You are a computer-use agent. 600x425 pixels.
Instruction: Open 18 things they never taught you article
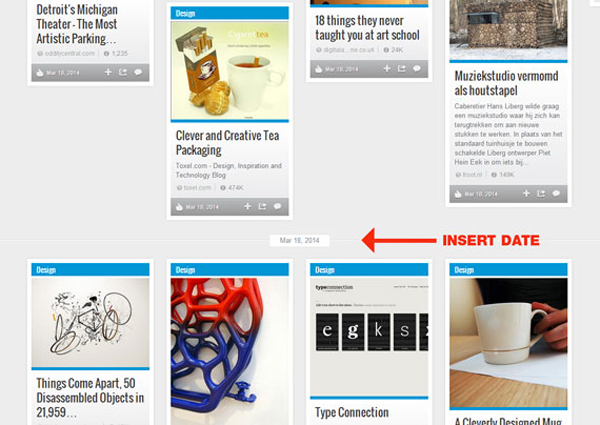pyautogui.click(x=367, y=28)
